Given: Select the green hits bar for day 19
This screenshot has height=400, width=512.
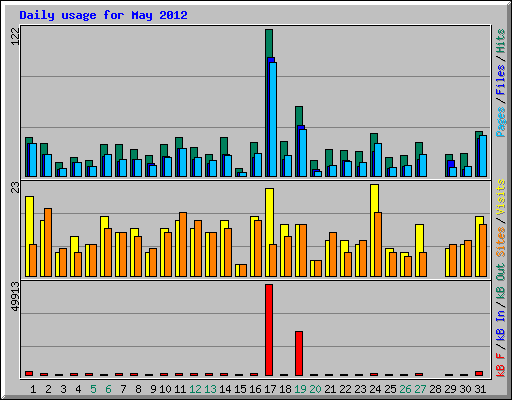Looking at the screenshot, I should [x=299, y=116].
